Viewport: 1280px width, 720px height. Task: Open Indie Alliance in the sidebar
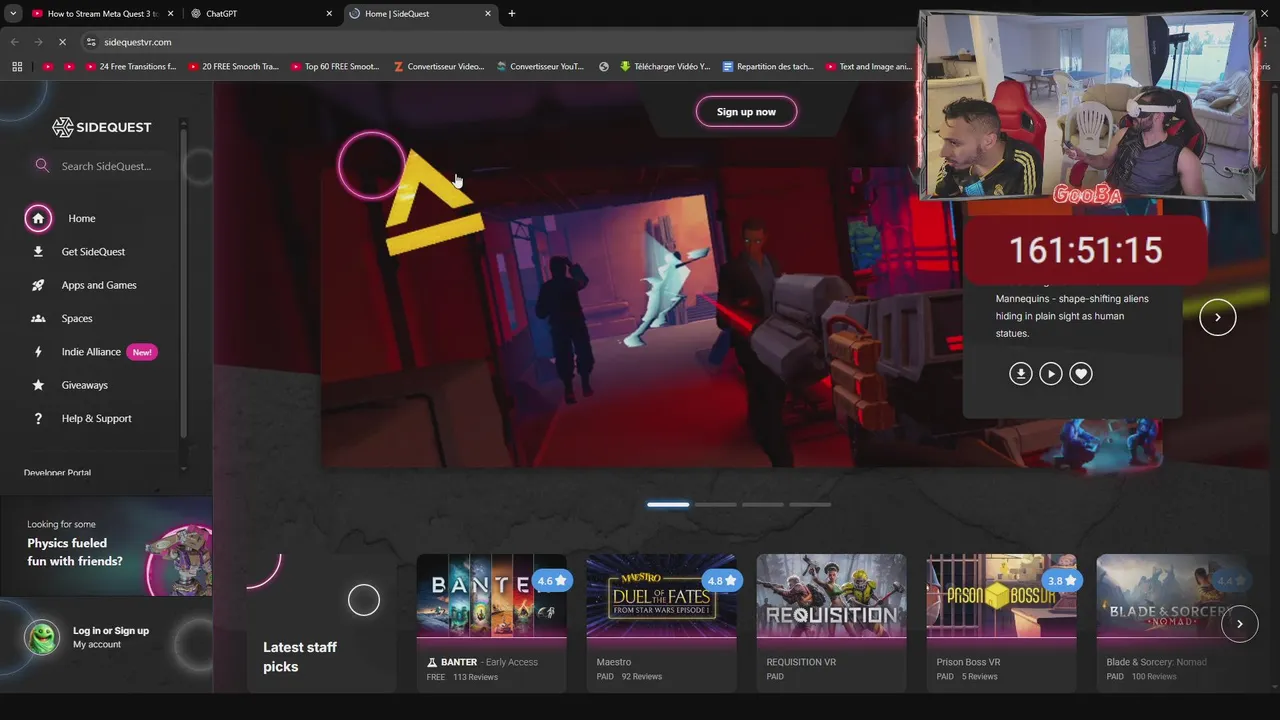(91, 352)
